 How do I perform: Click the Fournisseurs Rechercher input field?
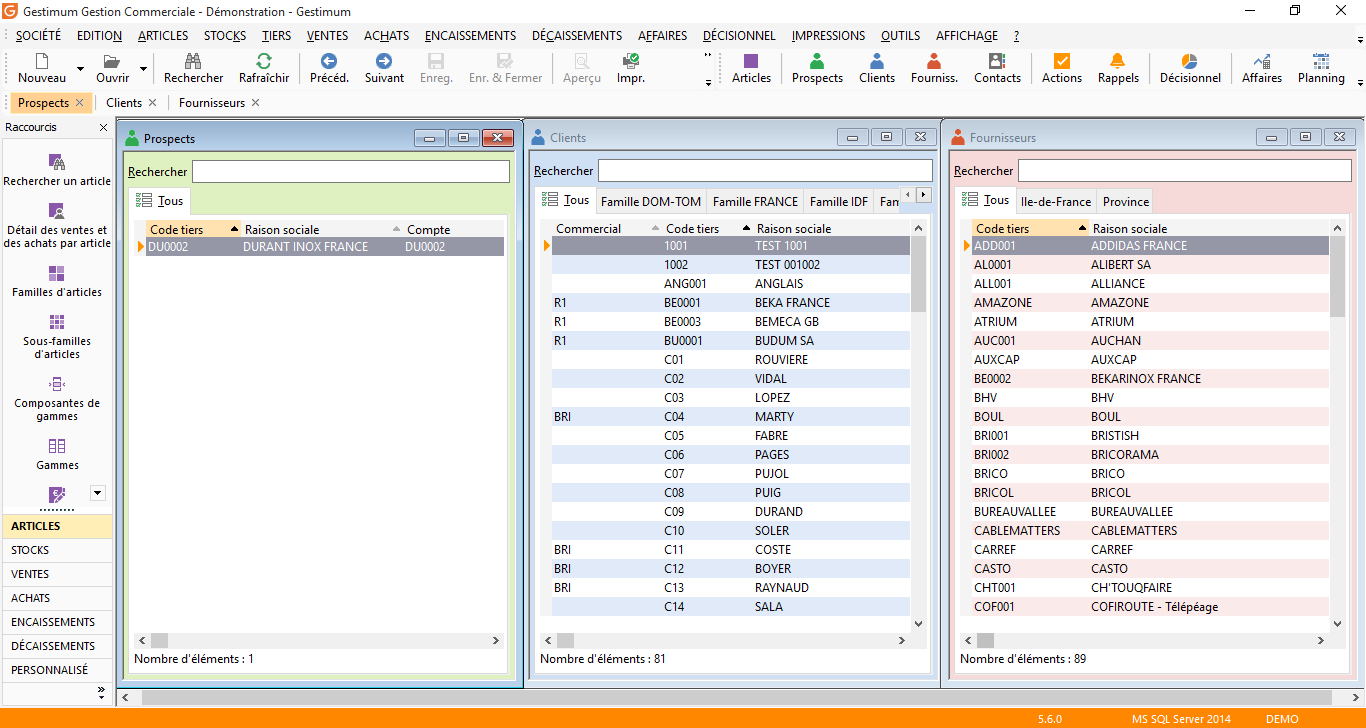tap(1184, 171)
